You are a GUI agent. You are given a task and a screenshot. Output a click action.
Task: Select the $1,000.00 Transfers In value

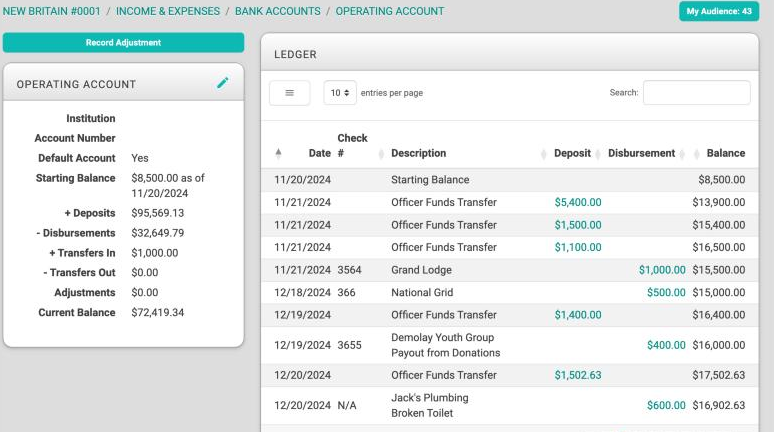155,253
